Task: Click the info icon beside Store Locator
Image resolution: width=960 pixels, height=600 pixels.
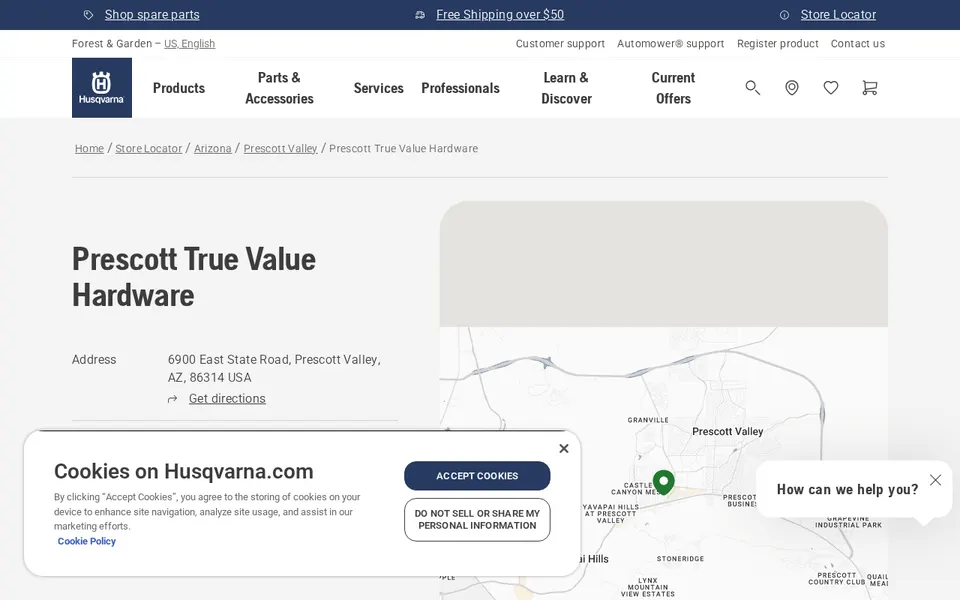Action: (x=784, y=15)
